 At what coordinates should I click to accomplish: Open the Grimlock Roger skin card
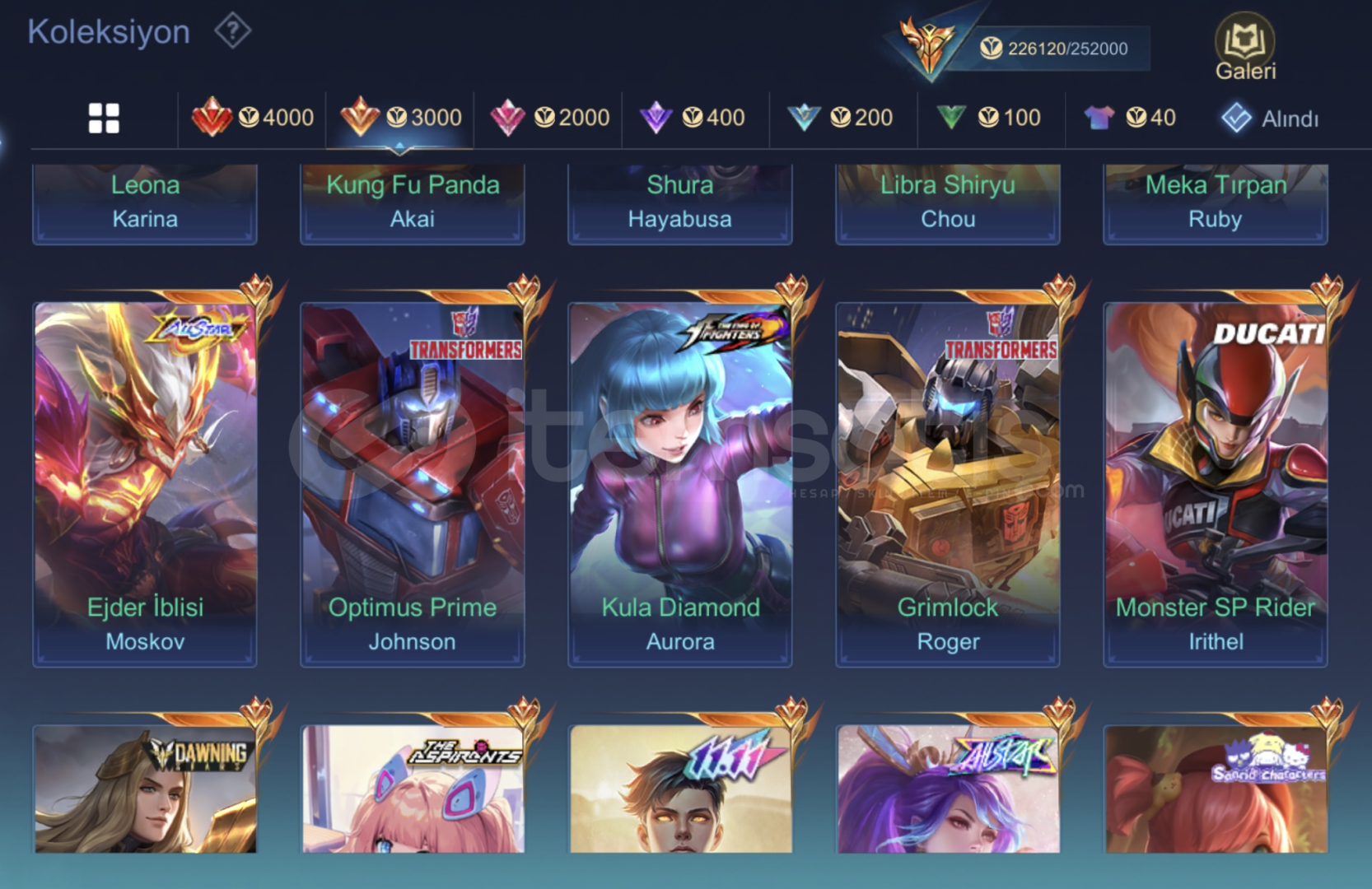[x=948, y=485]
